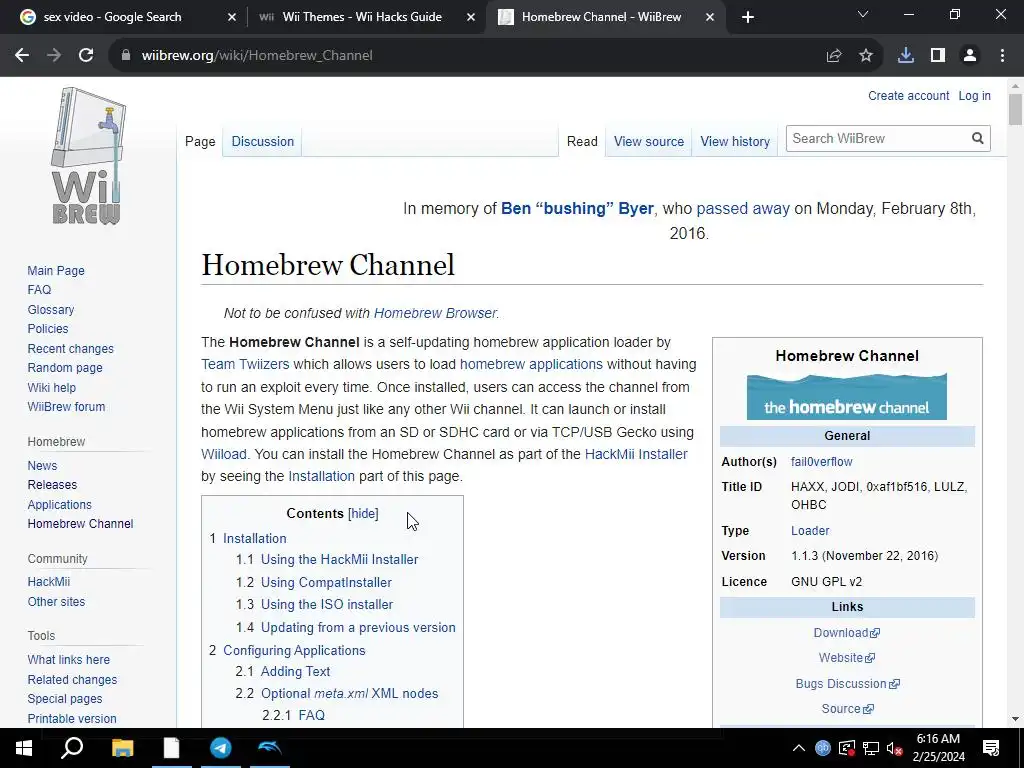Click the browser forward arrow
The width and height of the screenshot is (1024, 768).
[54, 56]
